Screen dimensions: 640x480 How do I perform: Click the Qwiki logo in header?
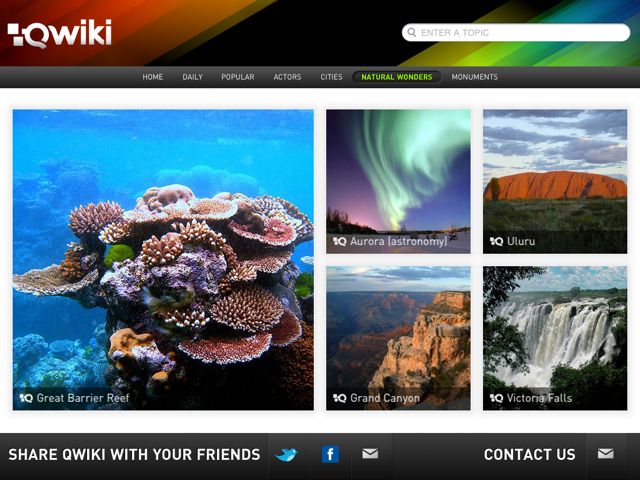pos(60,33)
